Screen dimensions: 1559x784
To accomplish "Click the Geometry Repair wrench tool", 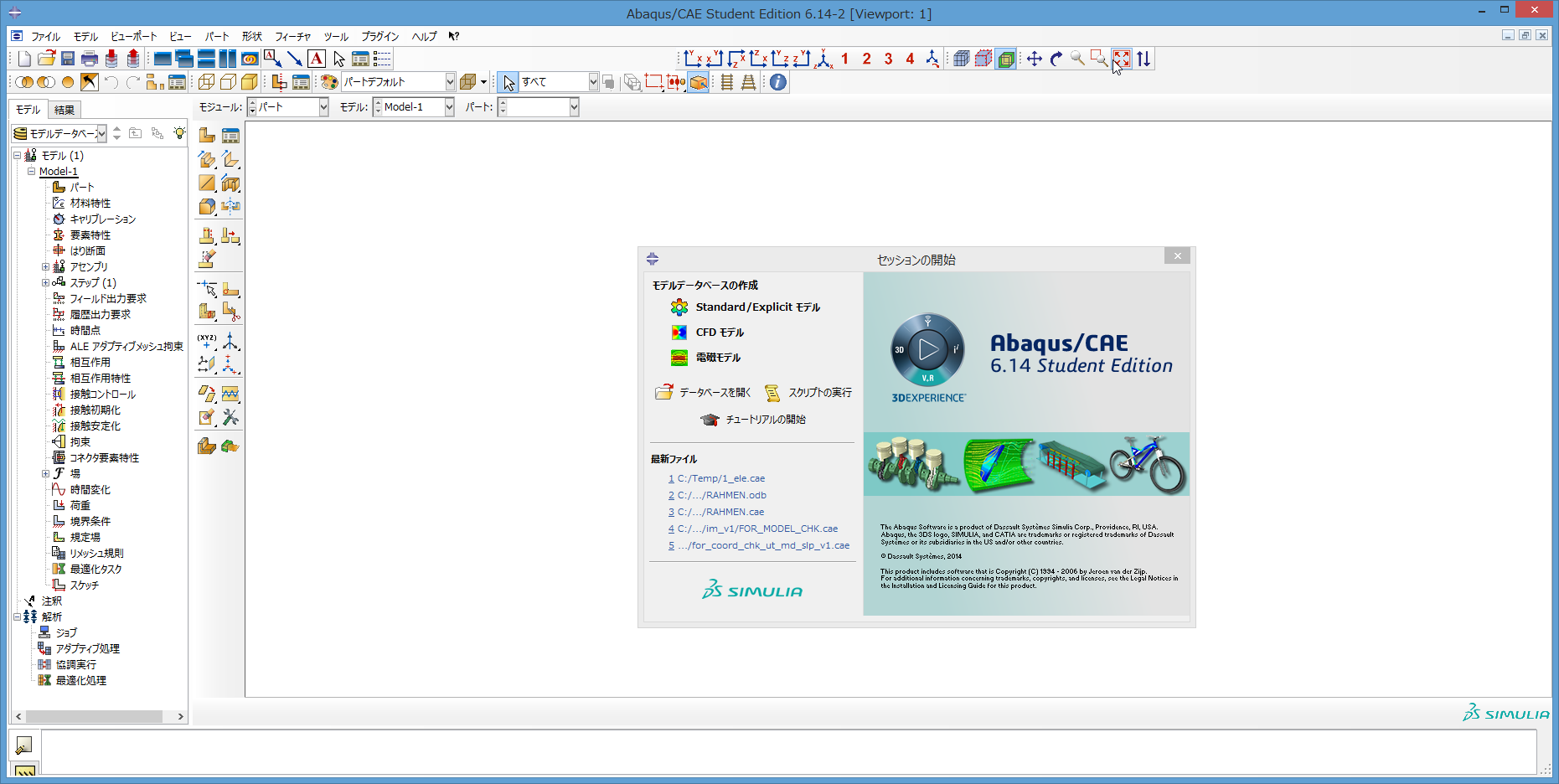I will [x=230, y=417].
